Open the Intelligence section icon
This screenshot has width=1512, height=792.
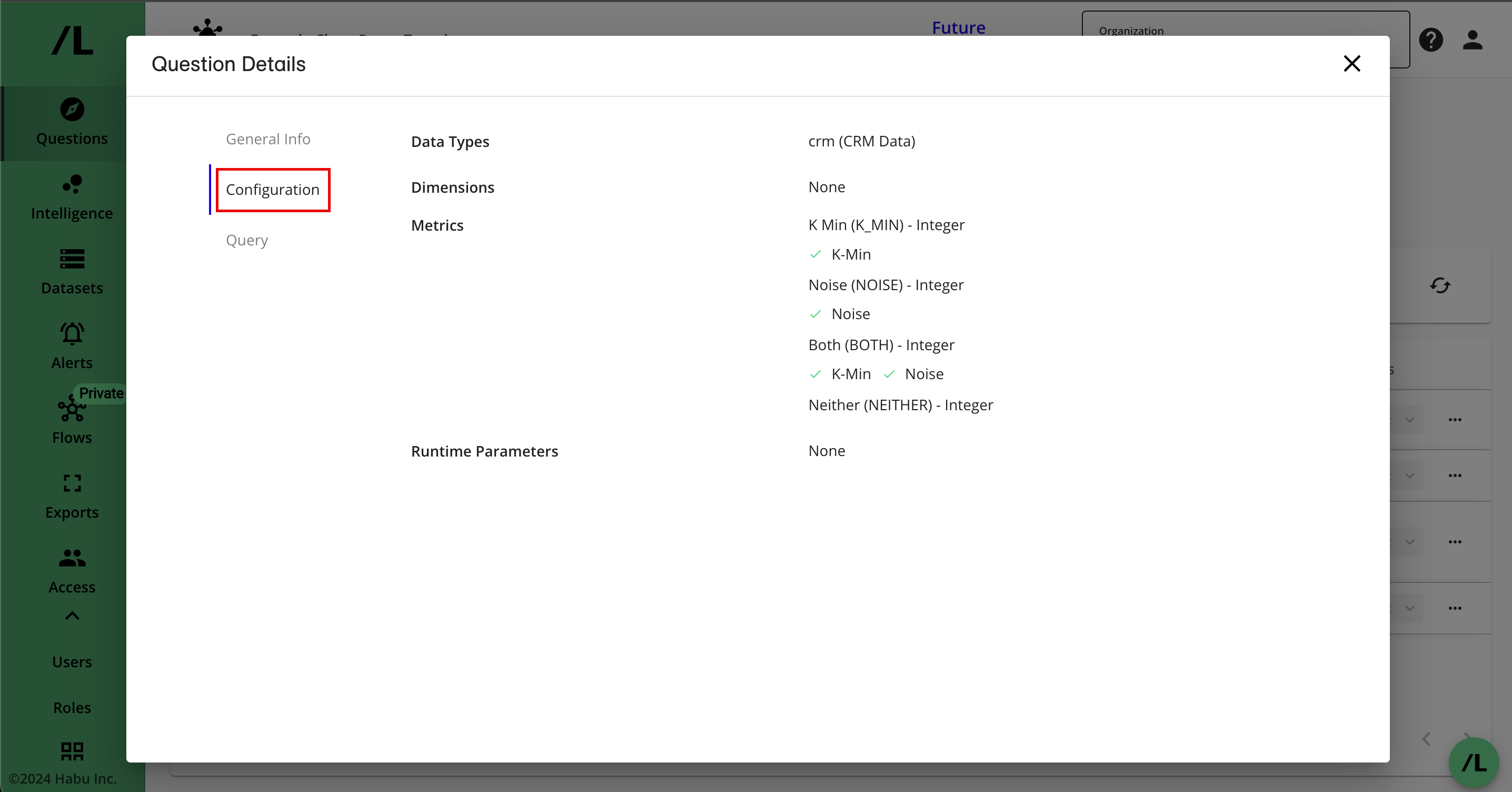[x=72, y=184]
